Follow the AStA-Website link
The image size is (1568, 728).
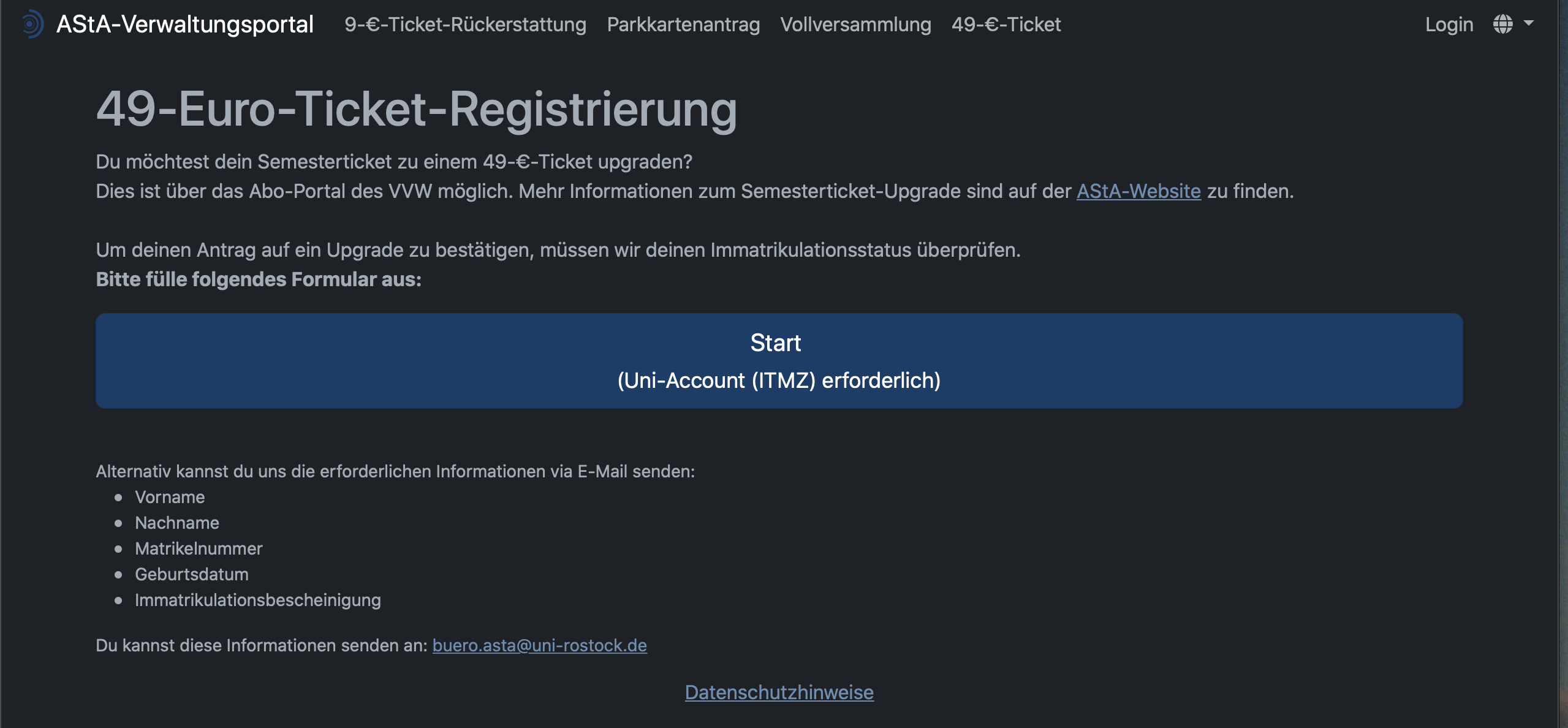click(x=1138, y=191)
